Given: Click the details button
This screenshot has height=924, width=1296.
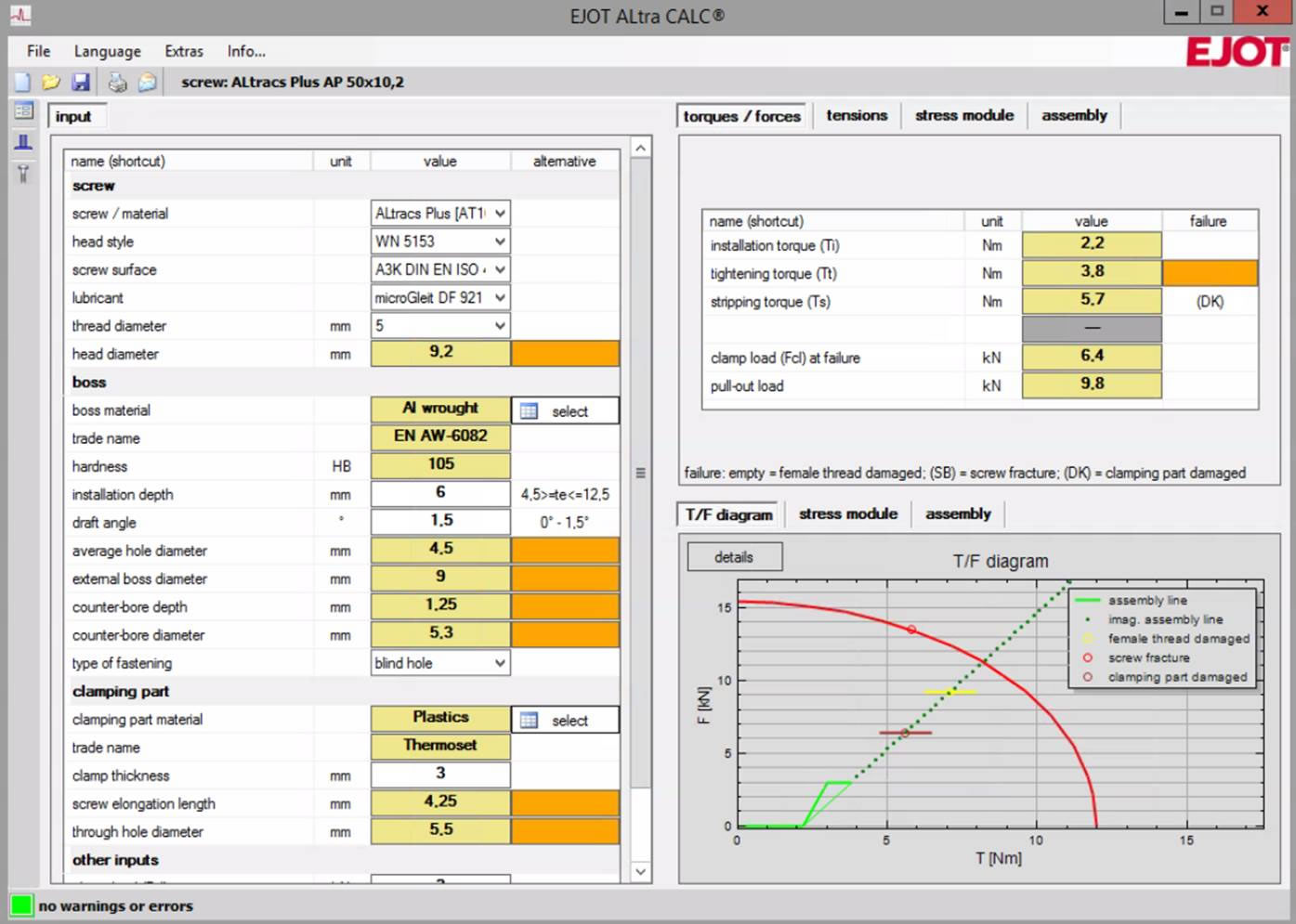Looking at the screenshot, I should pyautogui.click(x=734, y=557).
